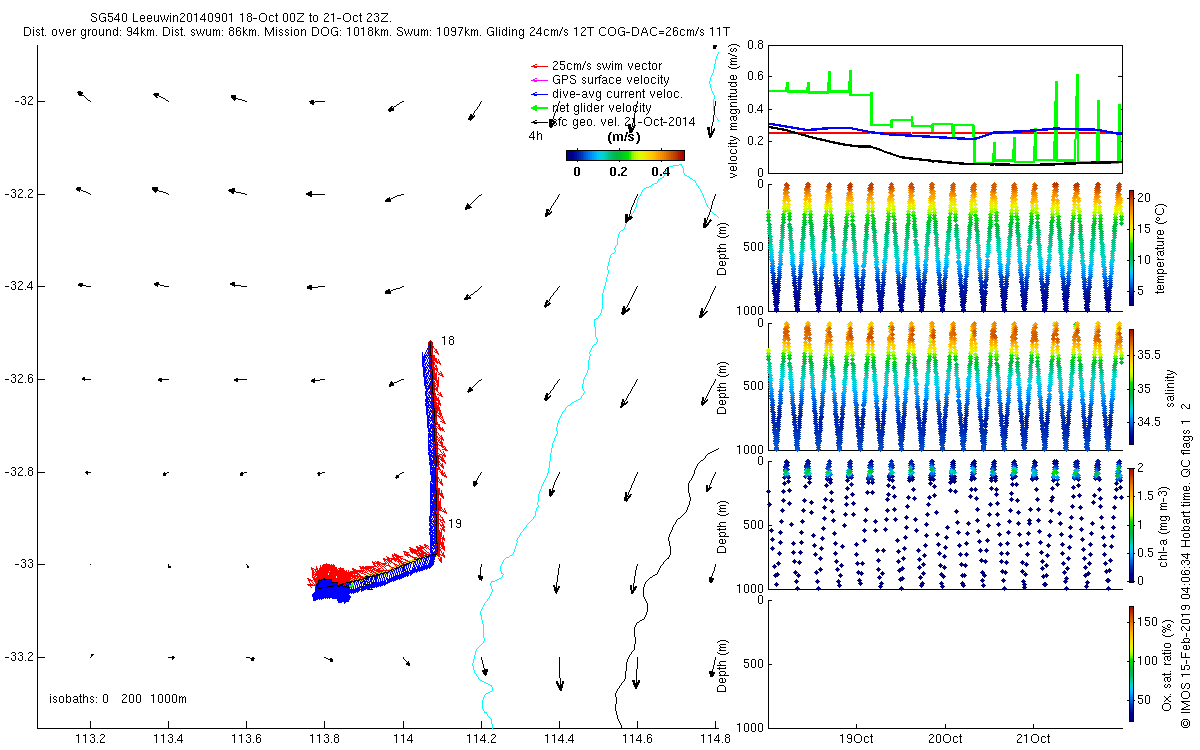Click the '34.5' tick on salinity colorbar

(1150, 422)
